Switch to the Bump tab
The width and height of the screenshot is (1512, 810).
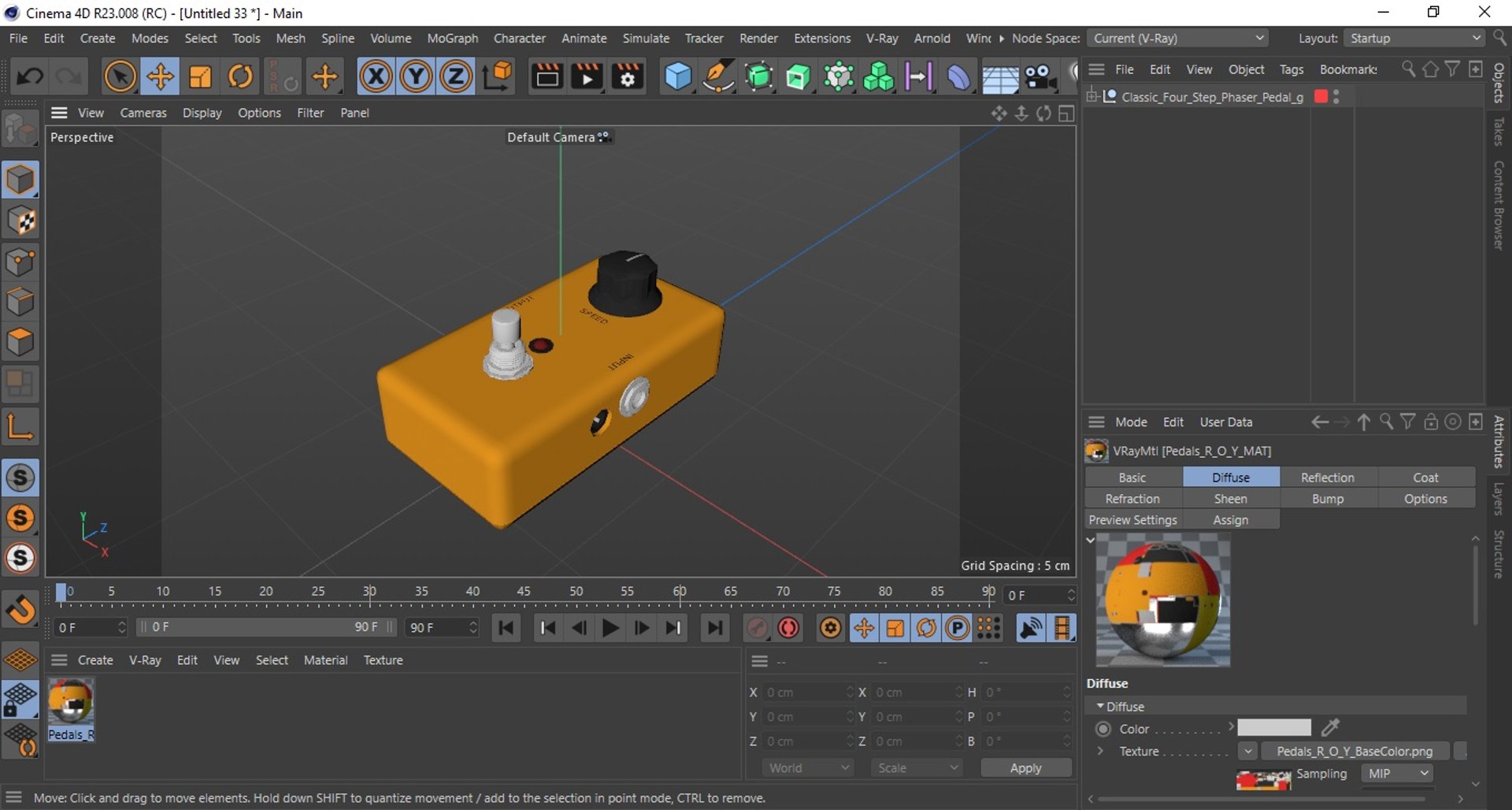click(1328, 499)
